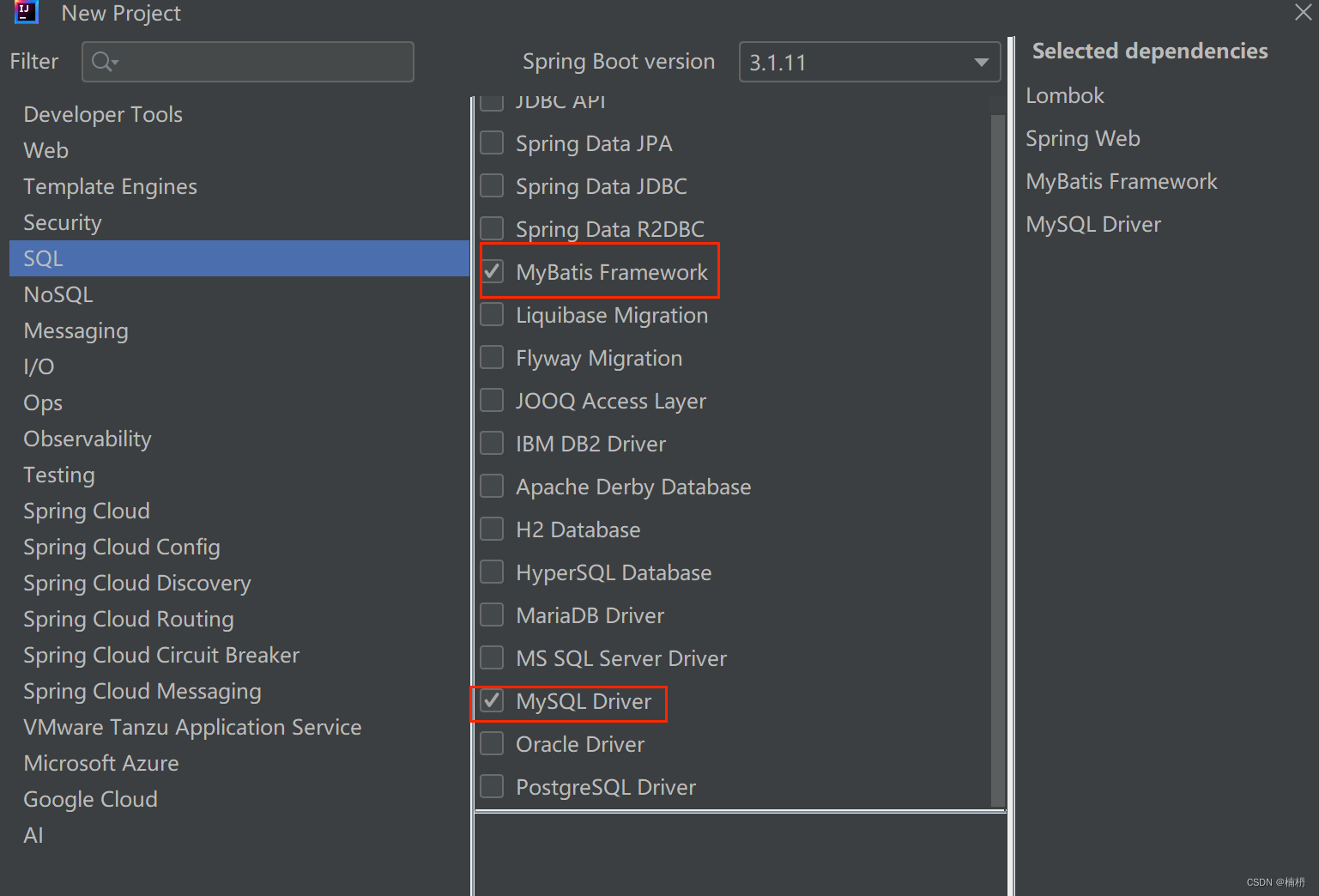Open the Spring Cloud Config category
The image size is (1319, 896).
pos(239,547)
